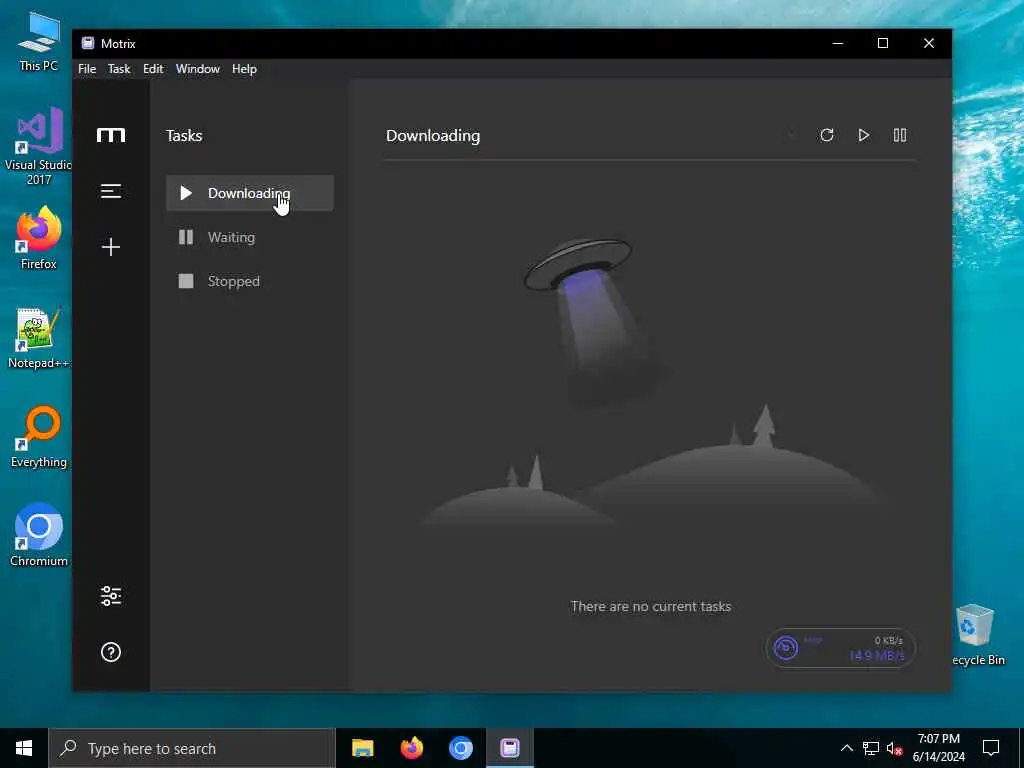
Task: Click the taskbar search box
Action: pyautogui.click(x=192, y=748)
